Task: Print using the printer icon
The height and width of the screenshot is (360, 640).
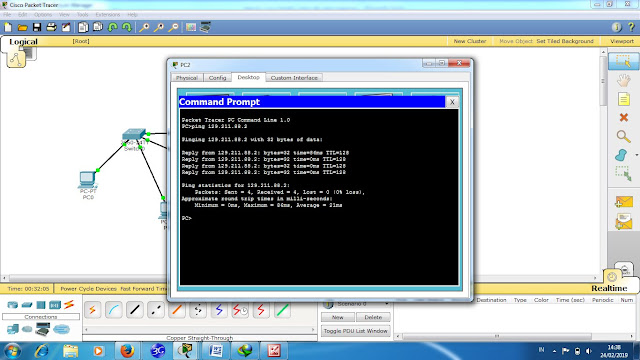Action: pos(51,27)
